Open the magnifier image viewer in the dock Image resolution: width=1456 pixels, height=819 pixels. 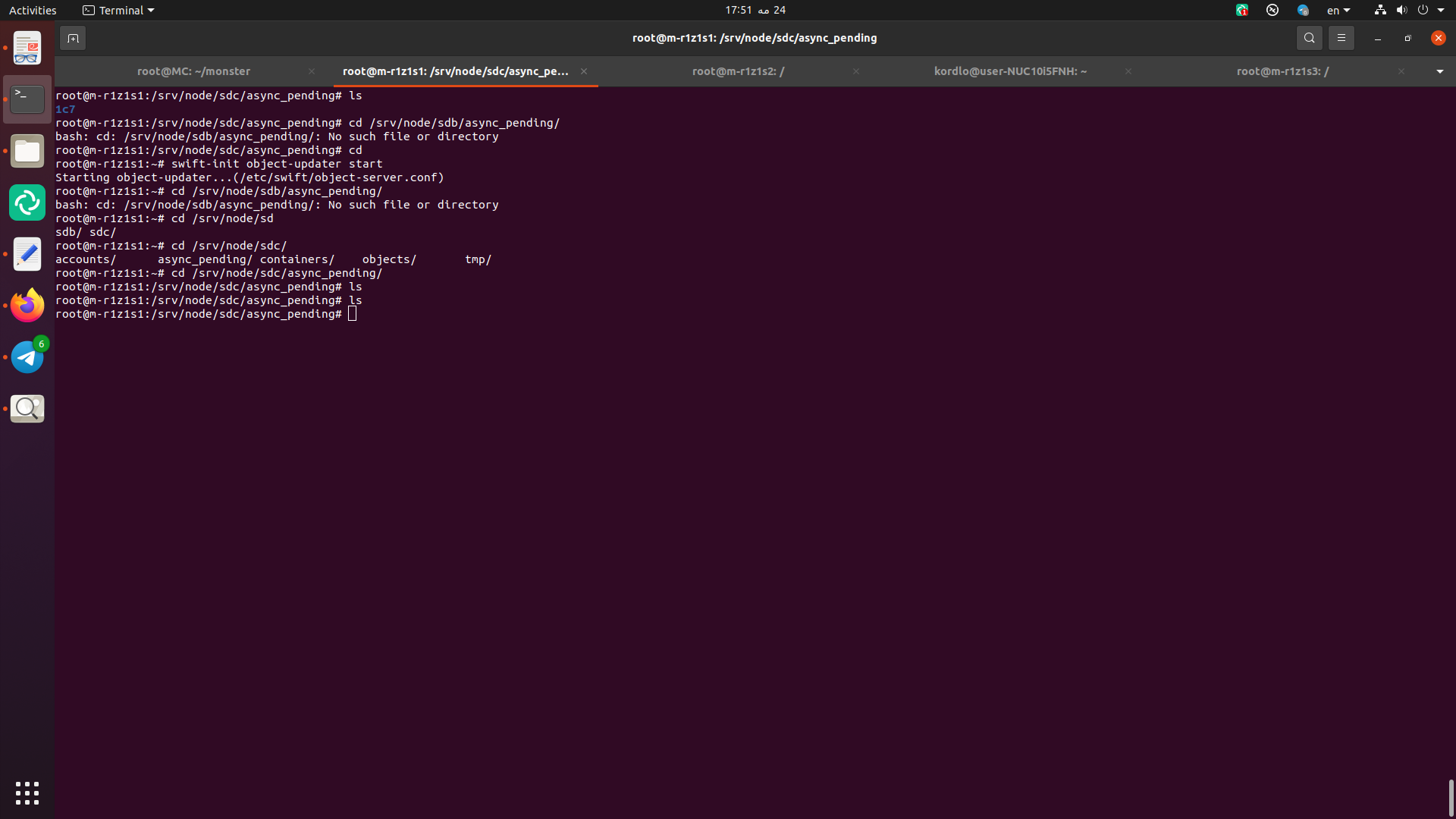27,409
